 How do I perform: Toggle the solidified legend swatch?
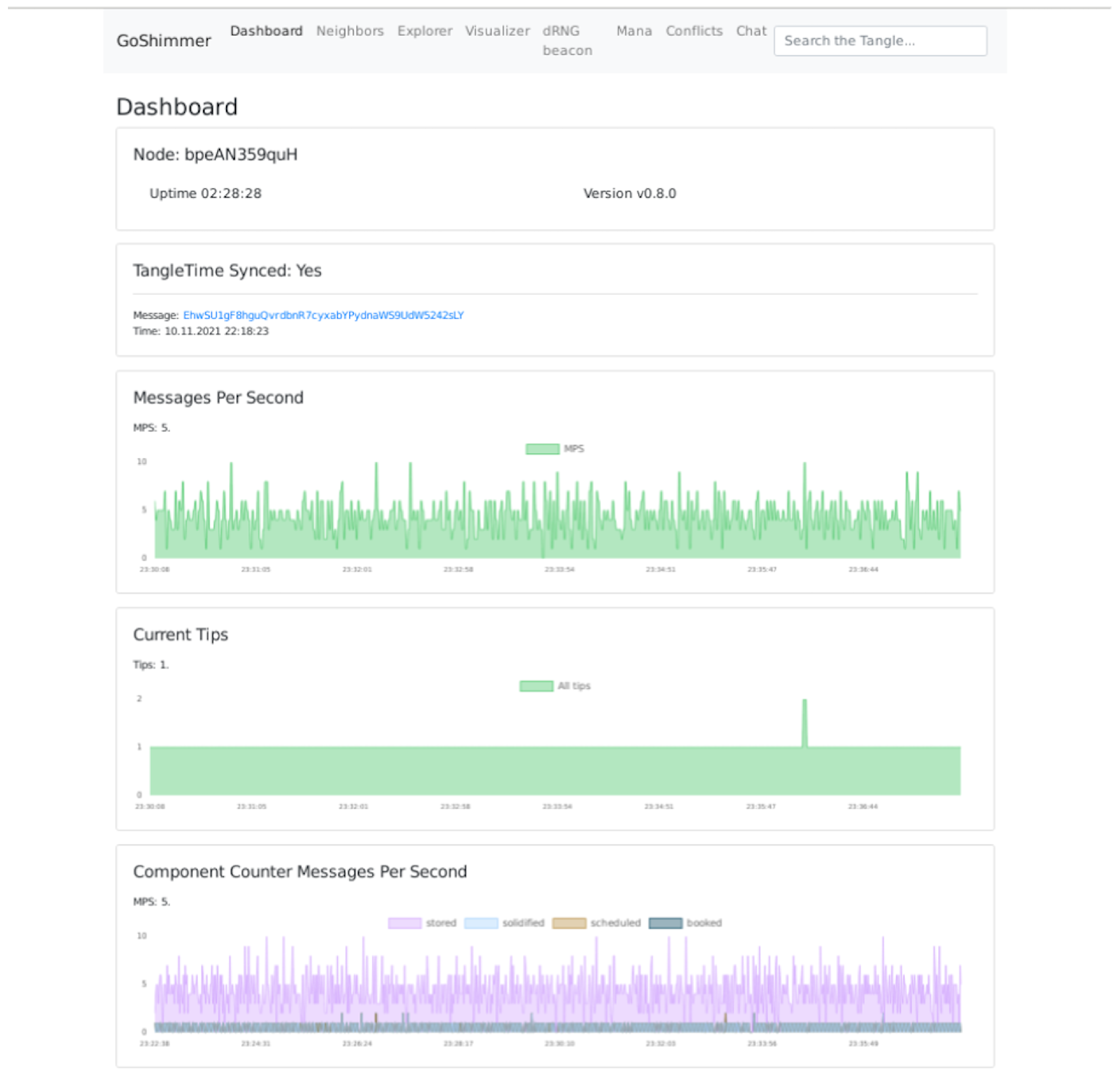pos(481,923)
